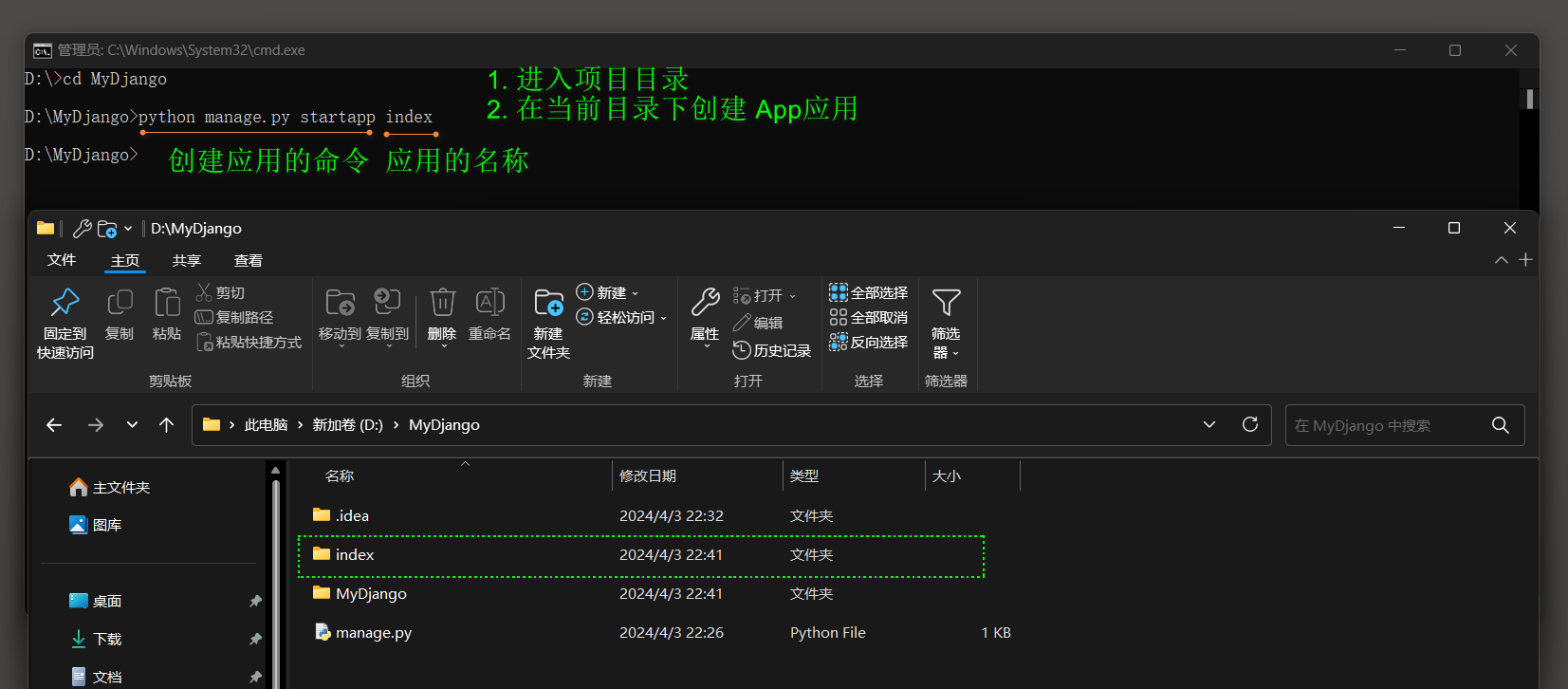Click Select all (全部选择)
Viewport: 1568px width, 689px height.
click(869, 293)
